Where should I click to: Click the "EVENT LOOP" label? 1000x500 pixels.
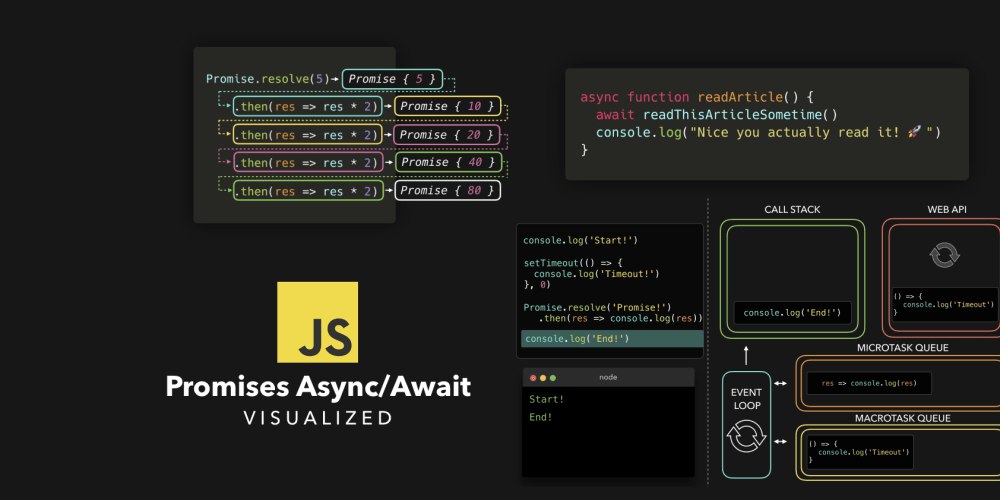(746, 399)
